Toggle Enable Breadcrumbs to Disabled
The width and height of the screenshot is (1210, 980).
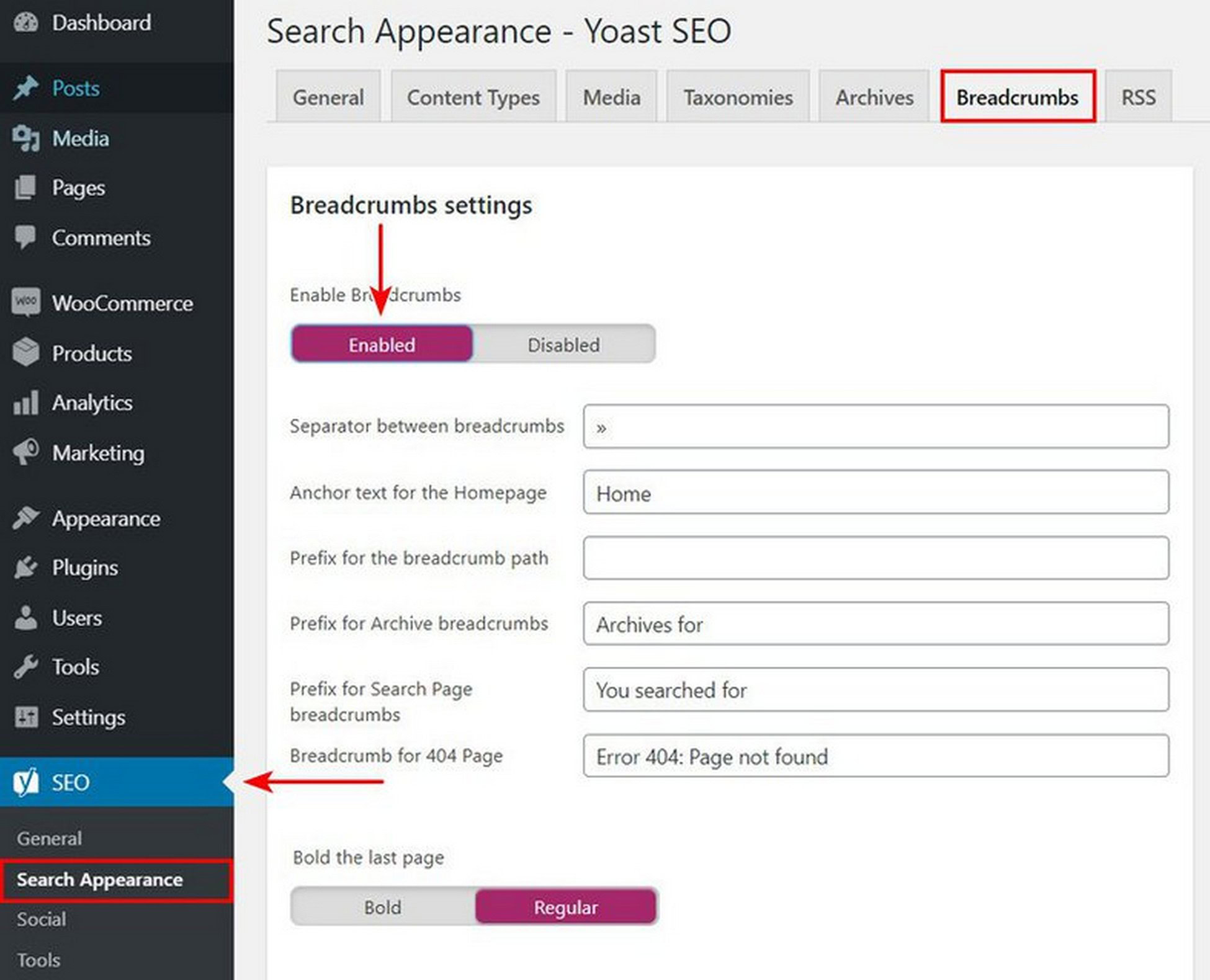[562, 345]
